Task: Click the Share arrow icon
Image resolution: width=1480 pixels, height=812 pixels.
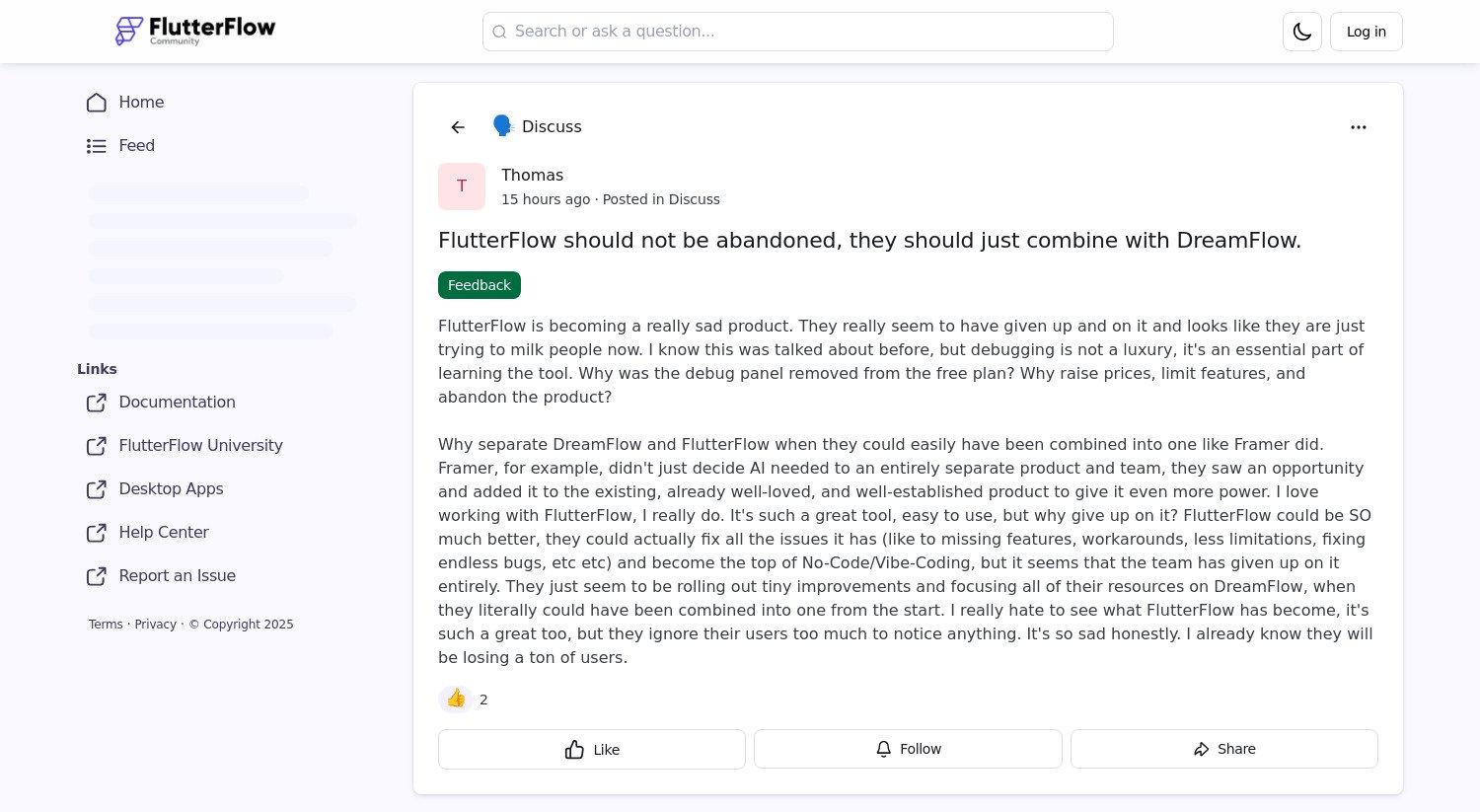Action: click(1202, 749)
